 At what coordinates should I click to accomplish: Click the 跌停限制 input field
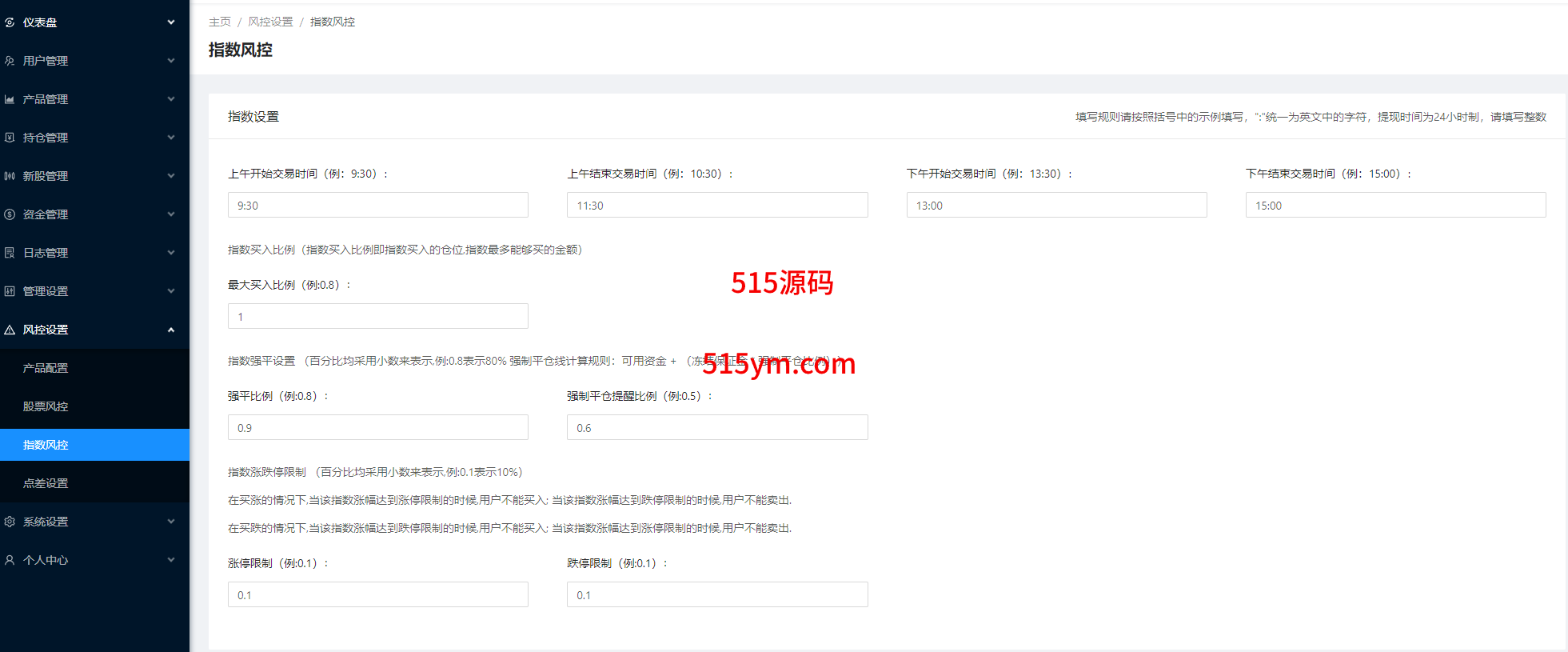click(x=716, y=594)
